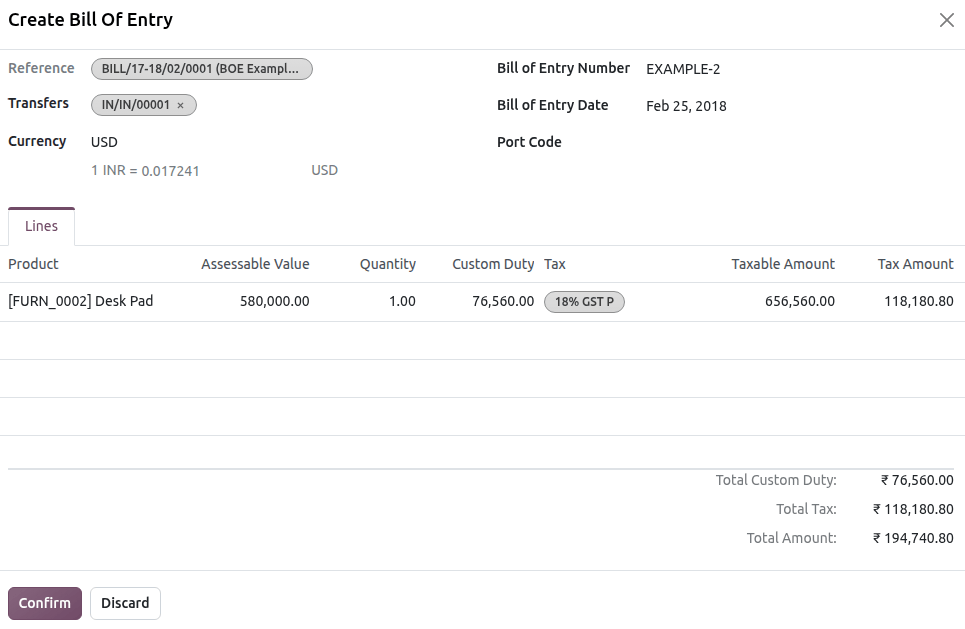Click the Tax column header
The width and height of the screenshot is (965, 629).
[x=555, y=264]
